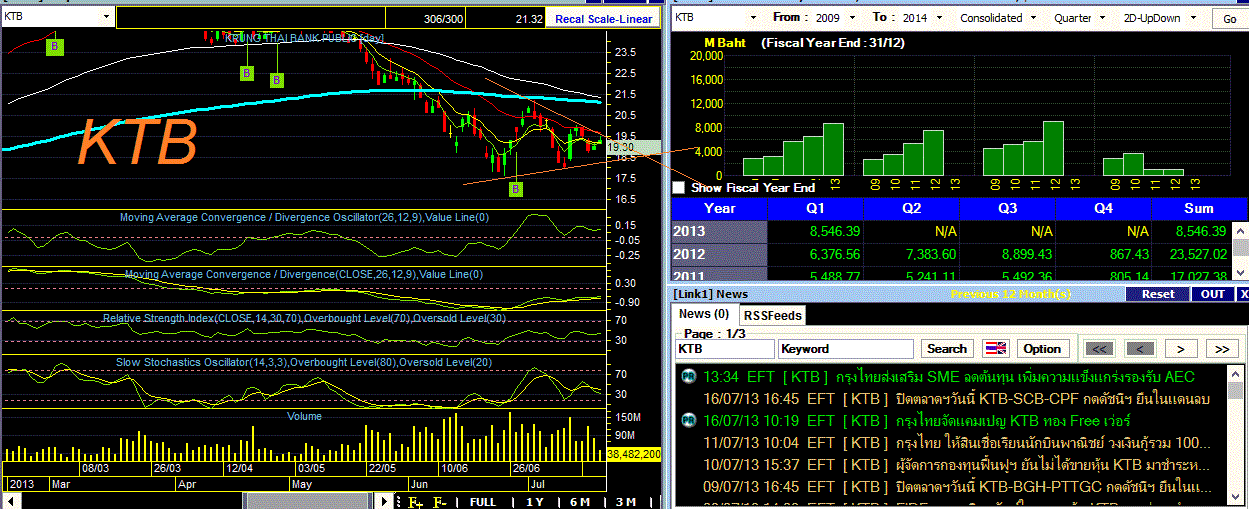This screenshot has width=1250, height=509.
Task: Toggle news language with the flag icon
Action: click(997, 348)
